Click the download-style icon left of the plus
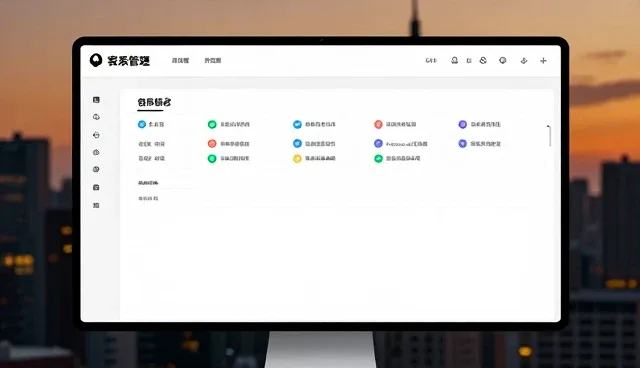Viewport: 640px width, 368px height. (x=524, y=61)
